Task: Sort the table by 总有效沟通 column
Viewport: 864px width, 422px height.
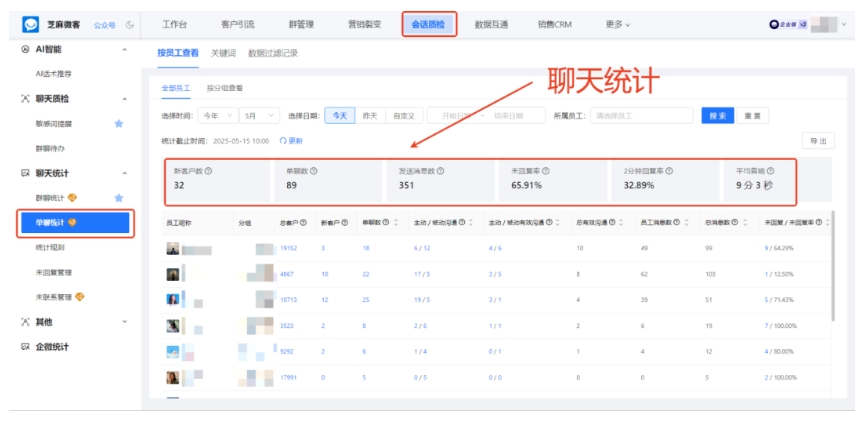Action: 621,223
